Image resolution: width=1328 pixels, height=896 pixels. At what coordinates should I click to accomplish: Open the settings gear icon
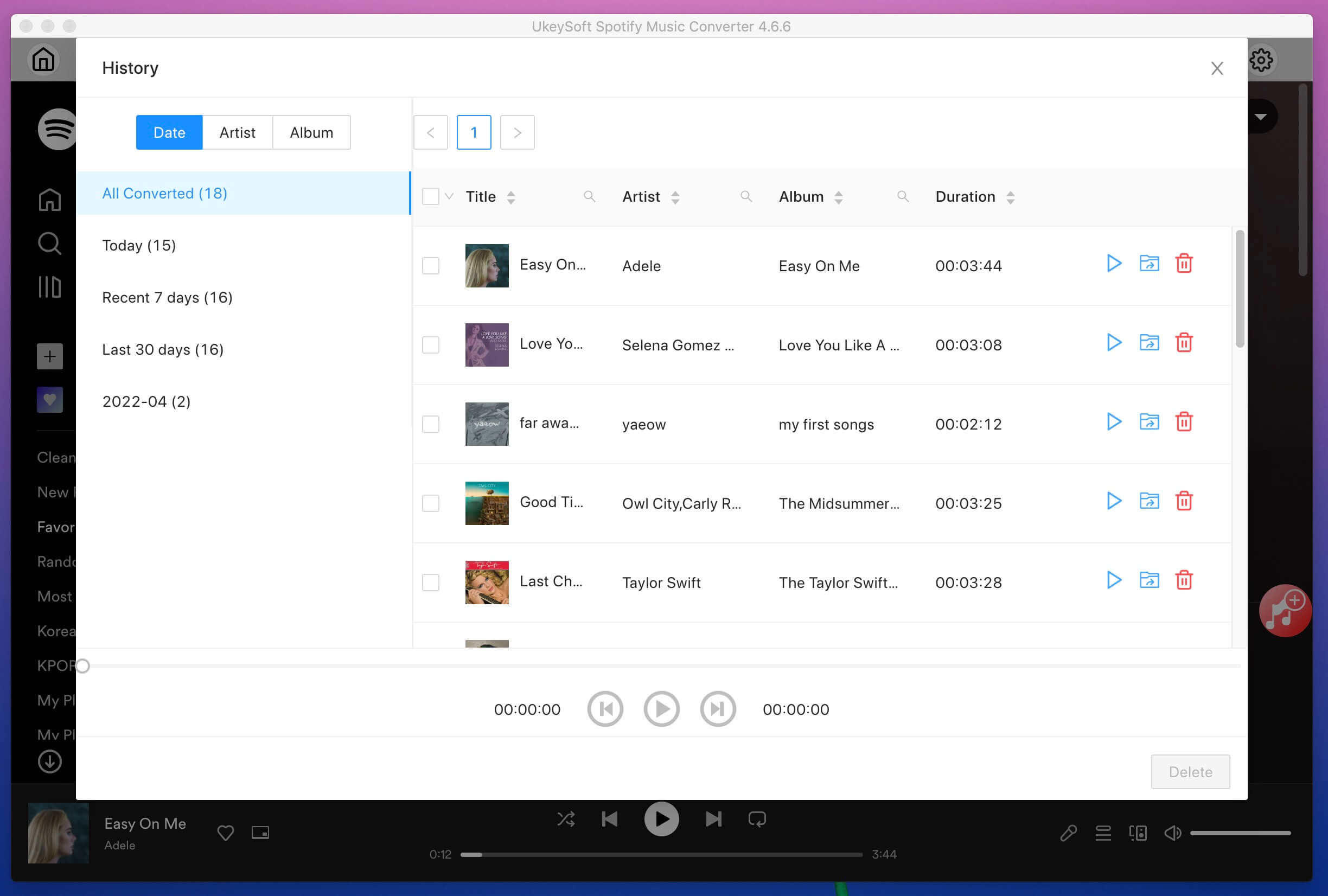(1261, 60)
